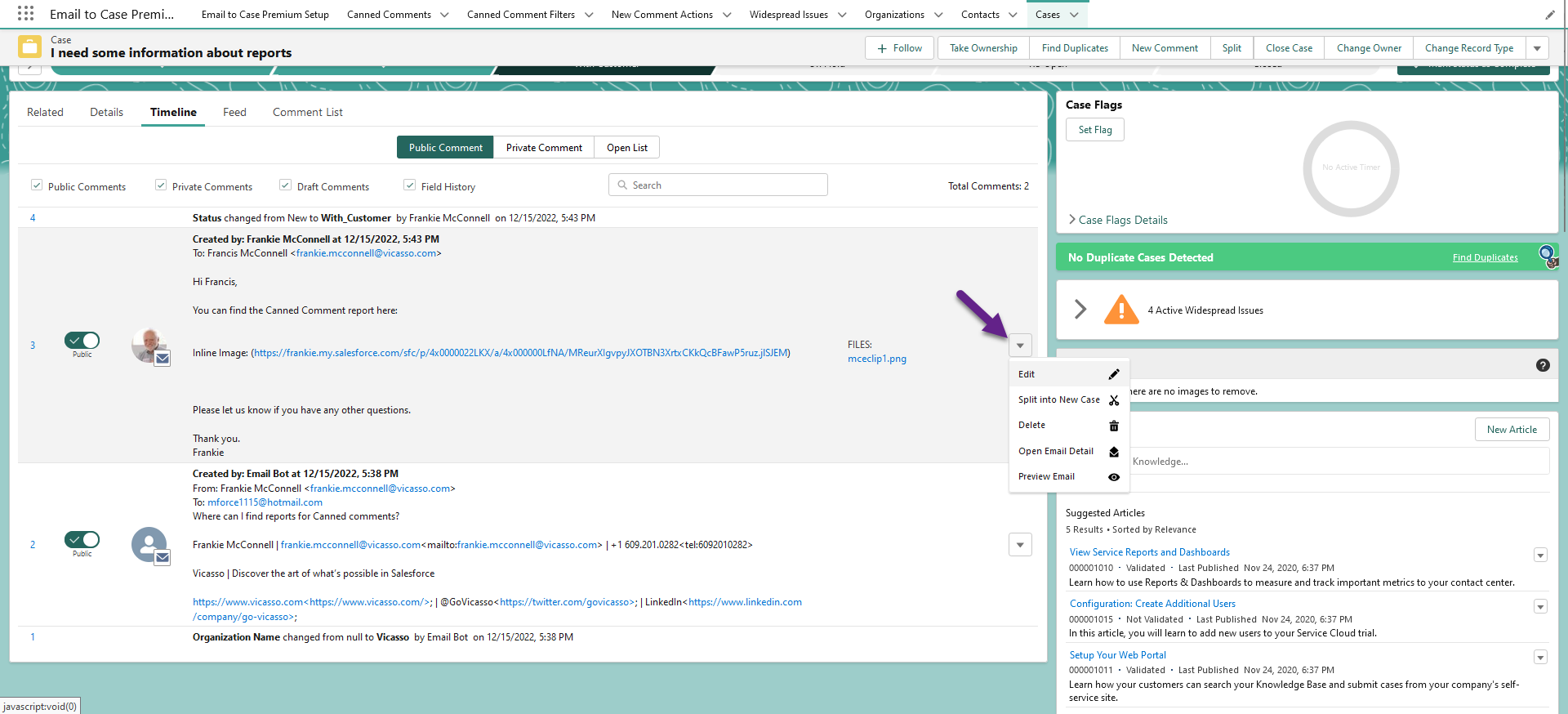Click the orange warning triangle icon
The image size is (1568, 714).
[x=1121, y=310]
